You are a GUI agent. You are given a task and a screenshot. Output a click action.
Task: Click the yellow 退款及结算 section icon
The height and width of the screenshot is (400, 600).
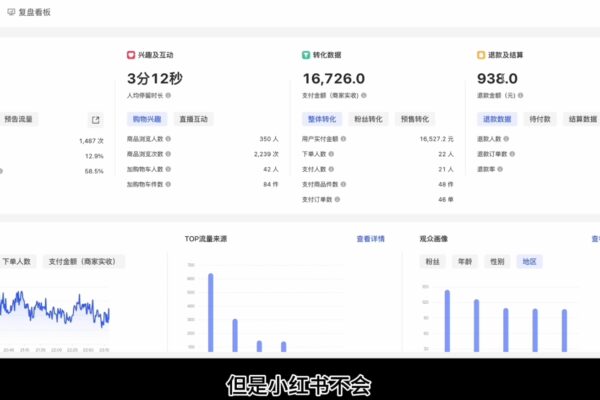[481, 55]
